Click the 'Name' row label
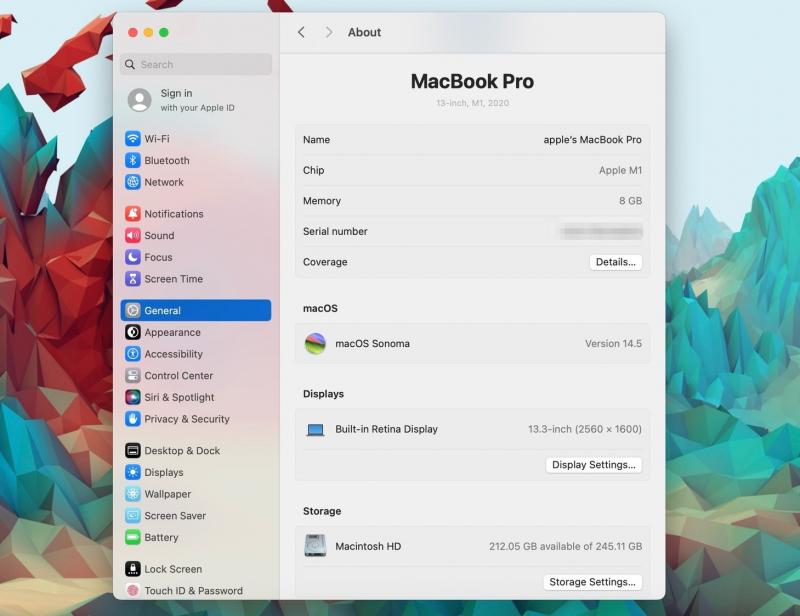 (x=316, y=139)
